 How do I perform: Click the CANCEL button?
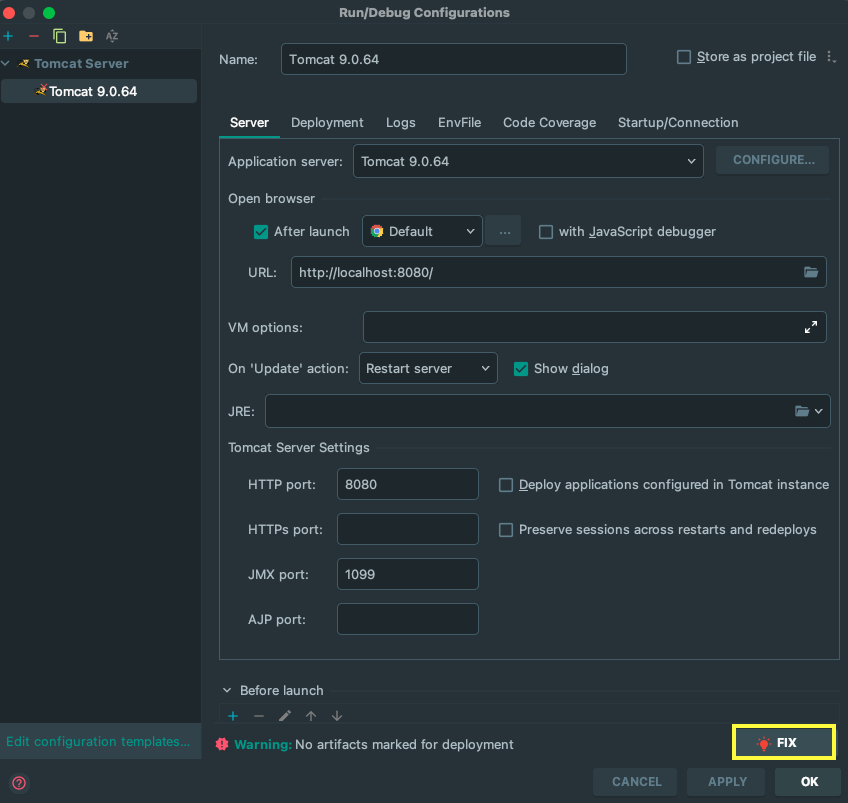point(635,782)
